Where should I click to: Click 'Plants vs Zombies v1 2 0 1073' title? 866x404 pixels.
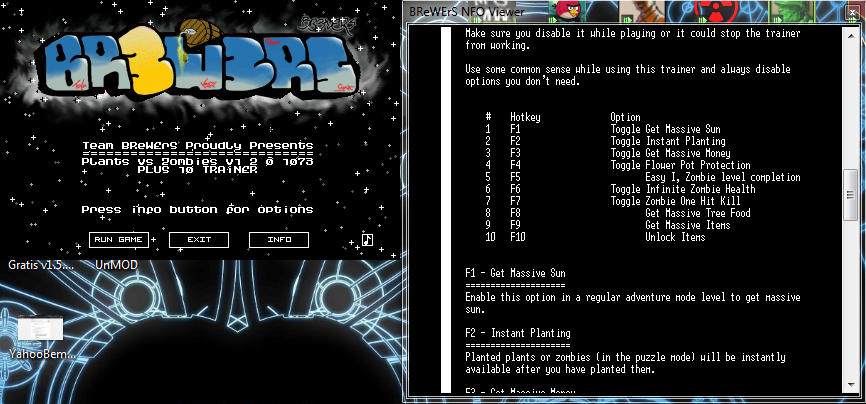click(x=198, y=161)
